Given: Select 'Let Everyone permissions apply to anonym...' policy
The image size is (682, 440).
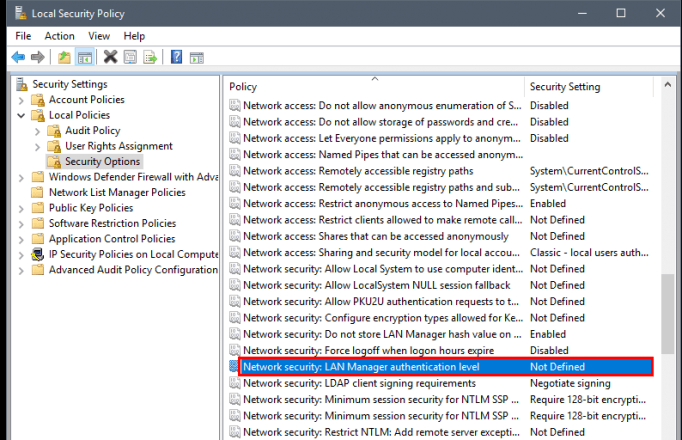Looking at the screenshot, I should [439, 138].
